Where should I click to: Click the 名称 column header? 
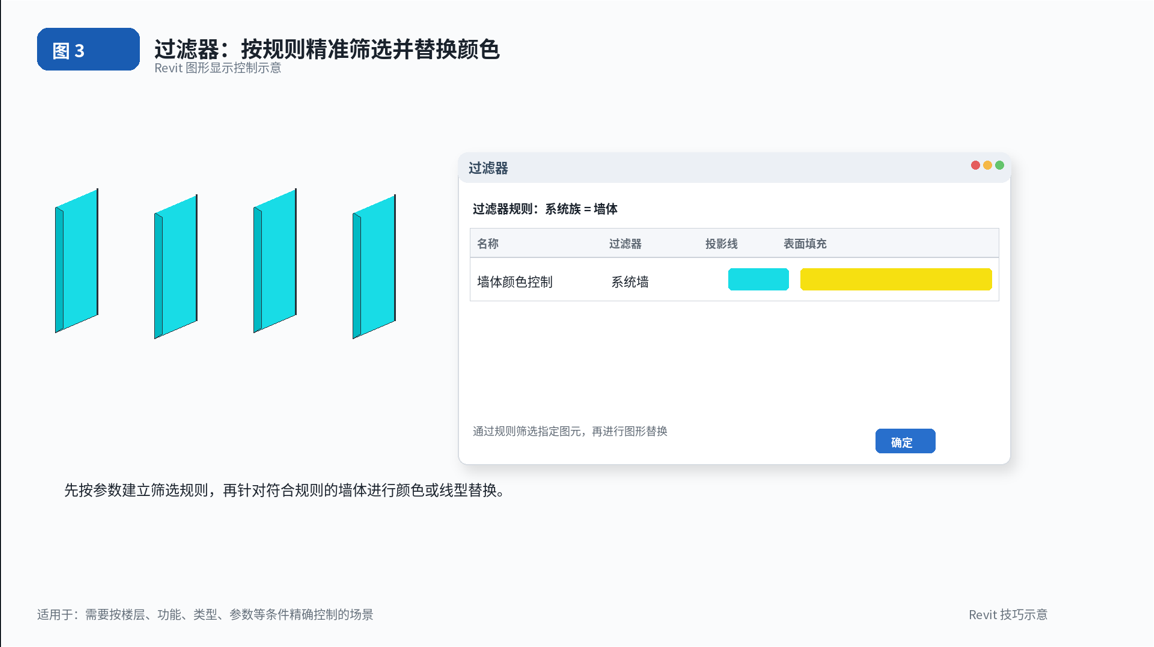487,244
